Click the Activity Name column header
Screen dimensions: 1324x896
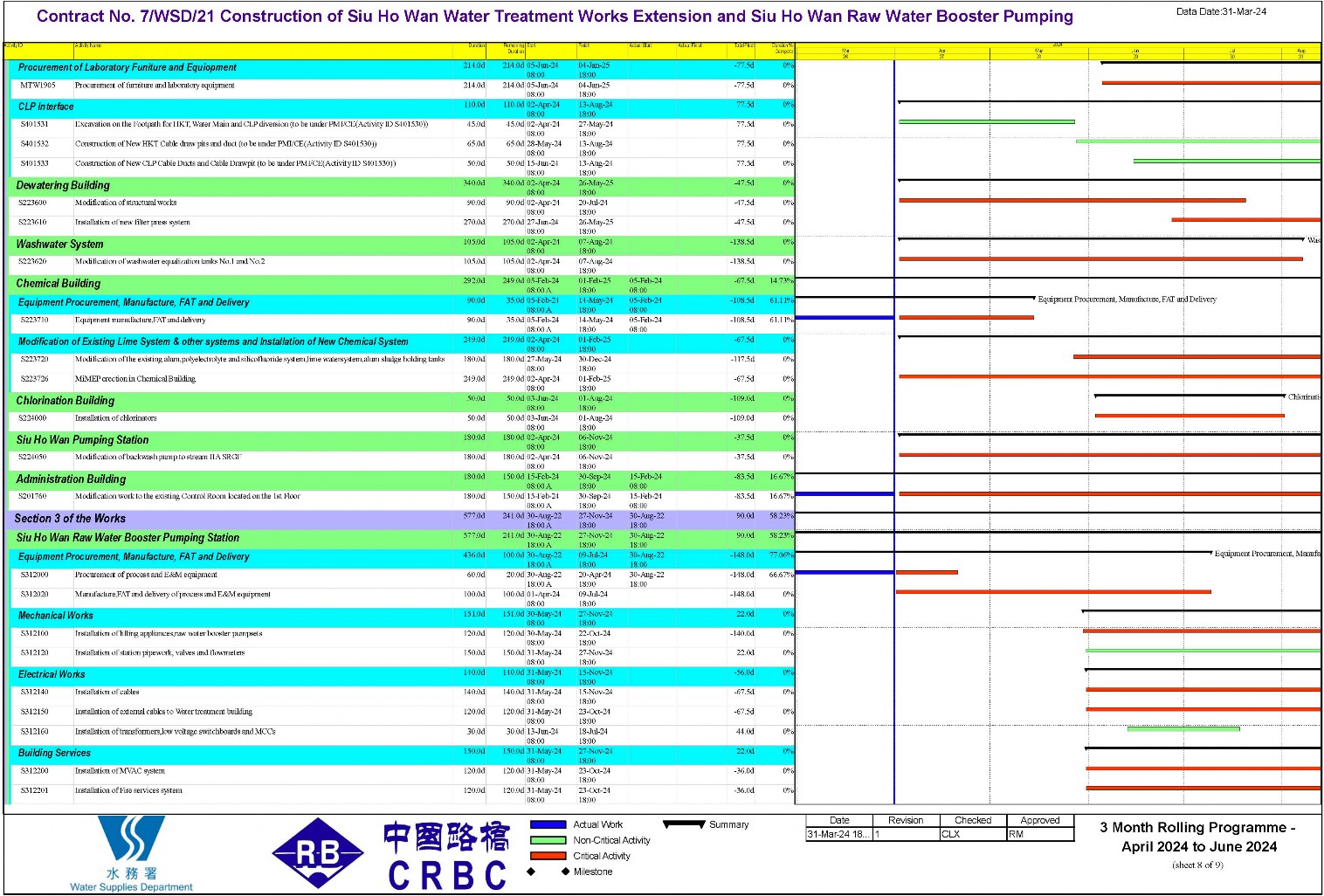pos(89,45)
